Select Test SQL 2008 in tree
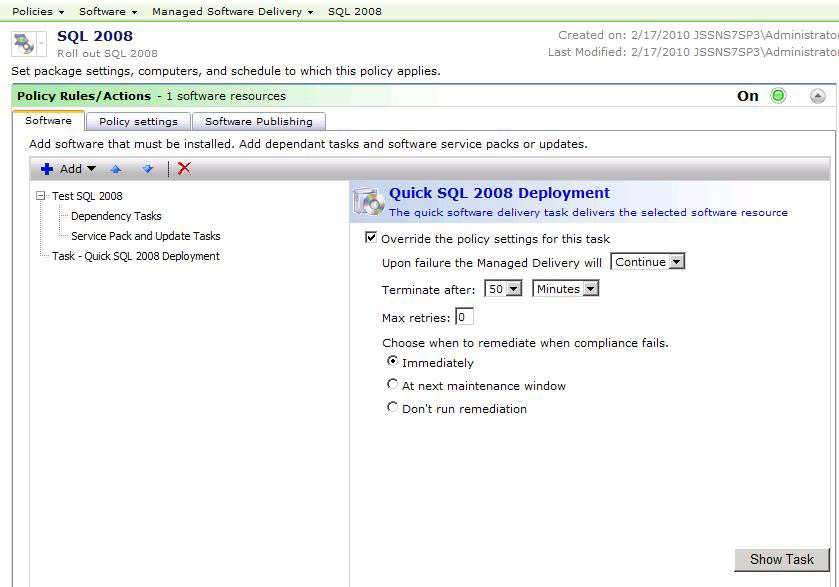Screen dimensions: 839x587 pyautogui.click(x=87, y=196)
